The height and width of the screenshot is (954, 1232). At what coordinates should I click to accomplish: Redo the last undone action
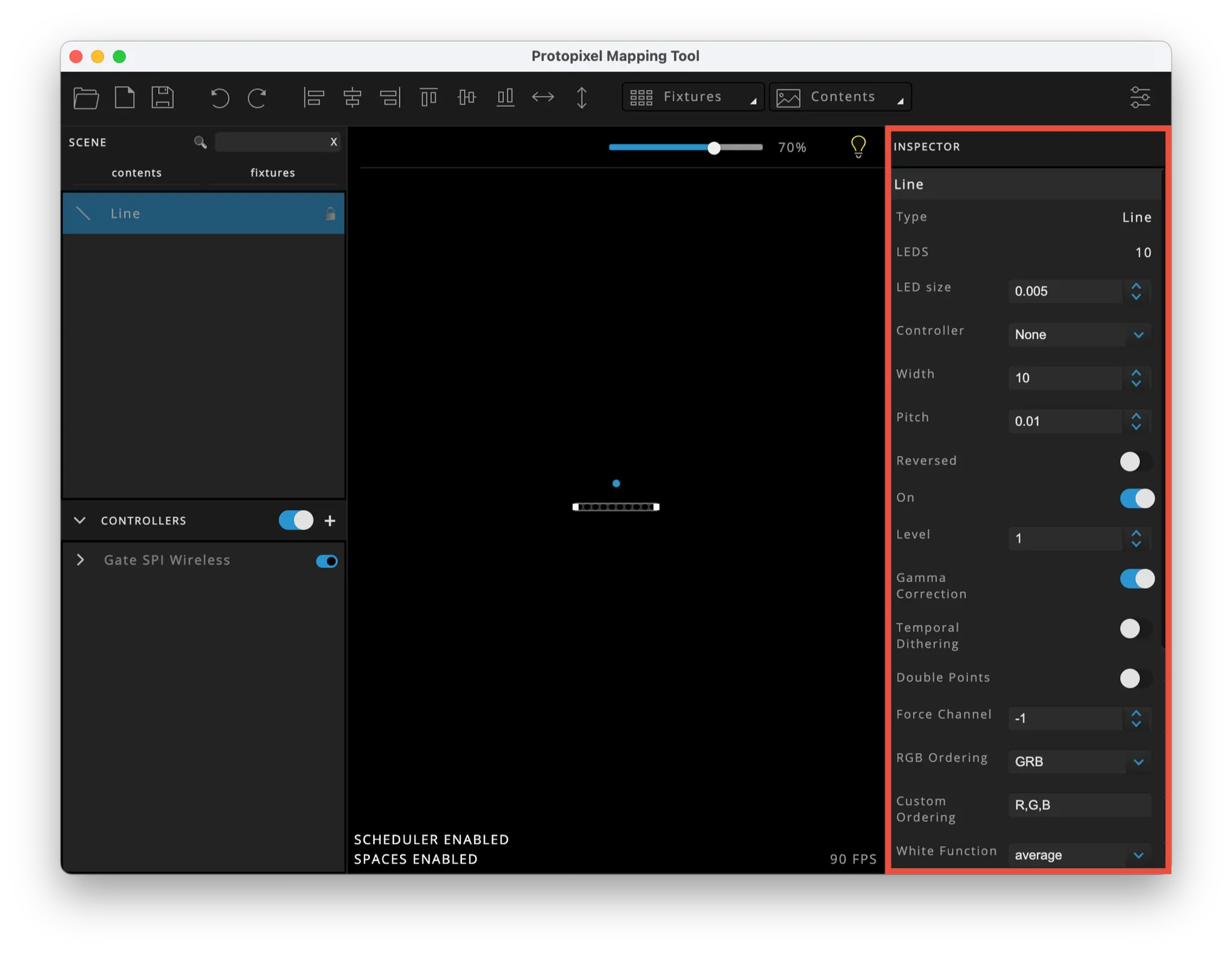[x=257, y=97]
